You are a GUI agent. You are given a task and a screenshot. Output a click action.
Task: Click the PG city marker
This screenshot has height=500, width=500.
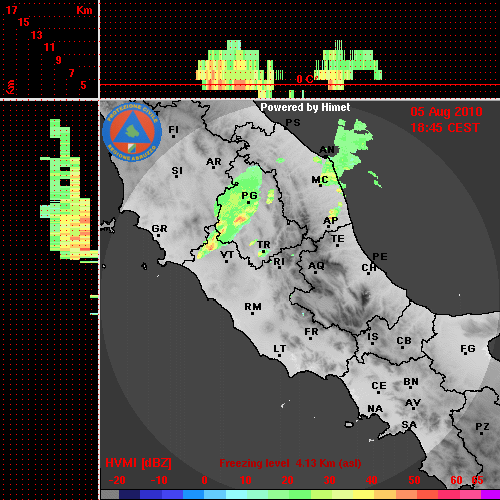[248, 202]
